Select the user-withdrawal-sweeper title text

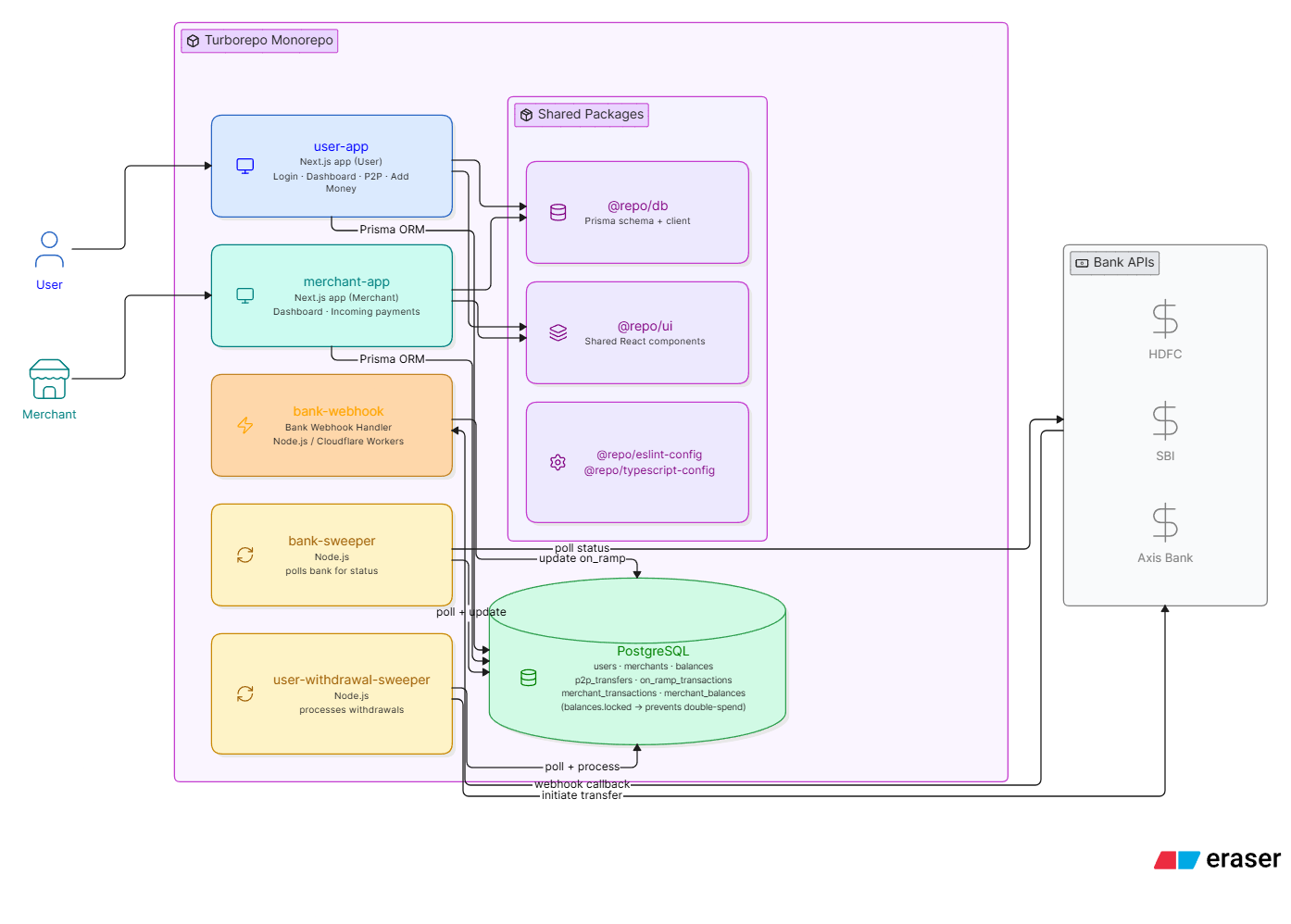point(351,680)
